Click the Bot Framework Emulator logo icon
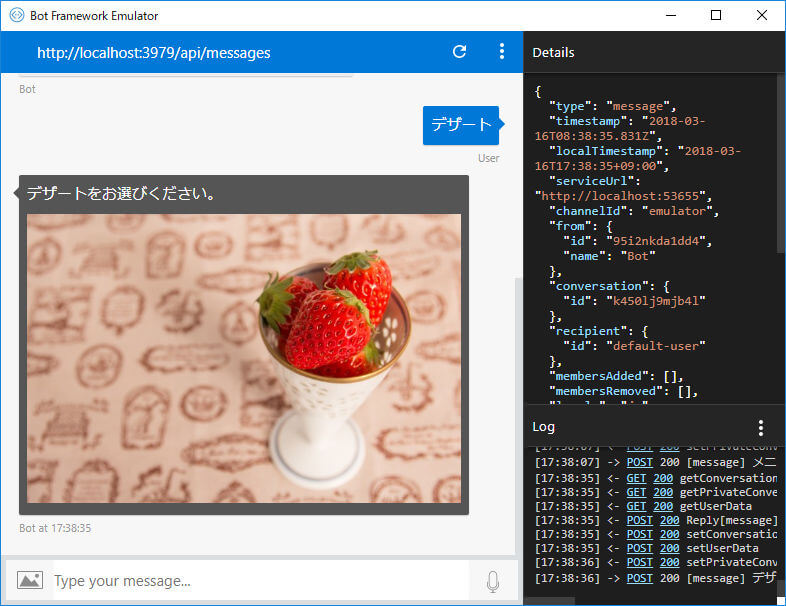Screen dimensions: 786x606 [x=17, y=16]
